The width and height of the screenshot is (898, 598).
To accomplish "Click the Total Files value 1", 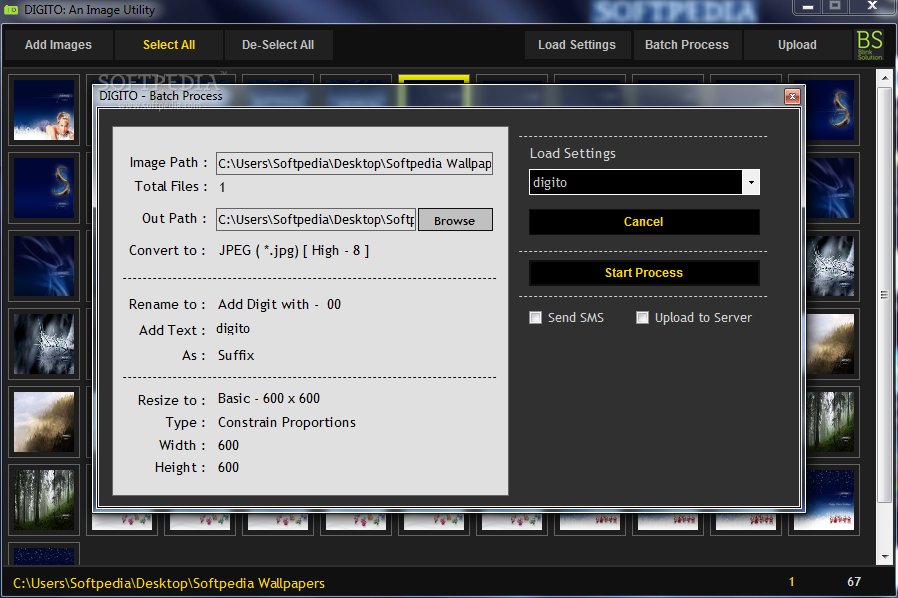I will click(222, 187).
